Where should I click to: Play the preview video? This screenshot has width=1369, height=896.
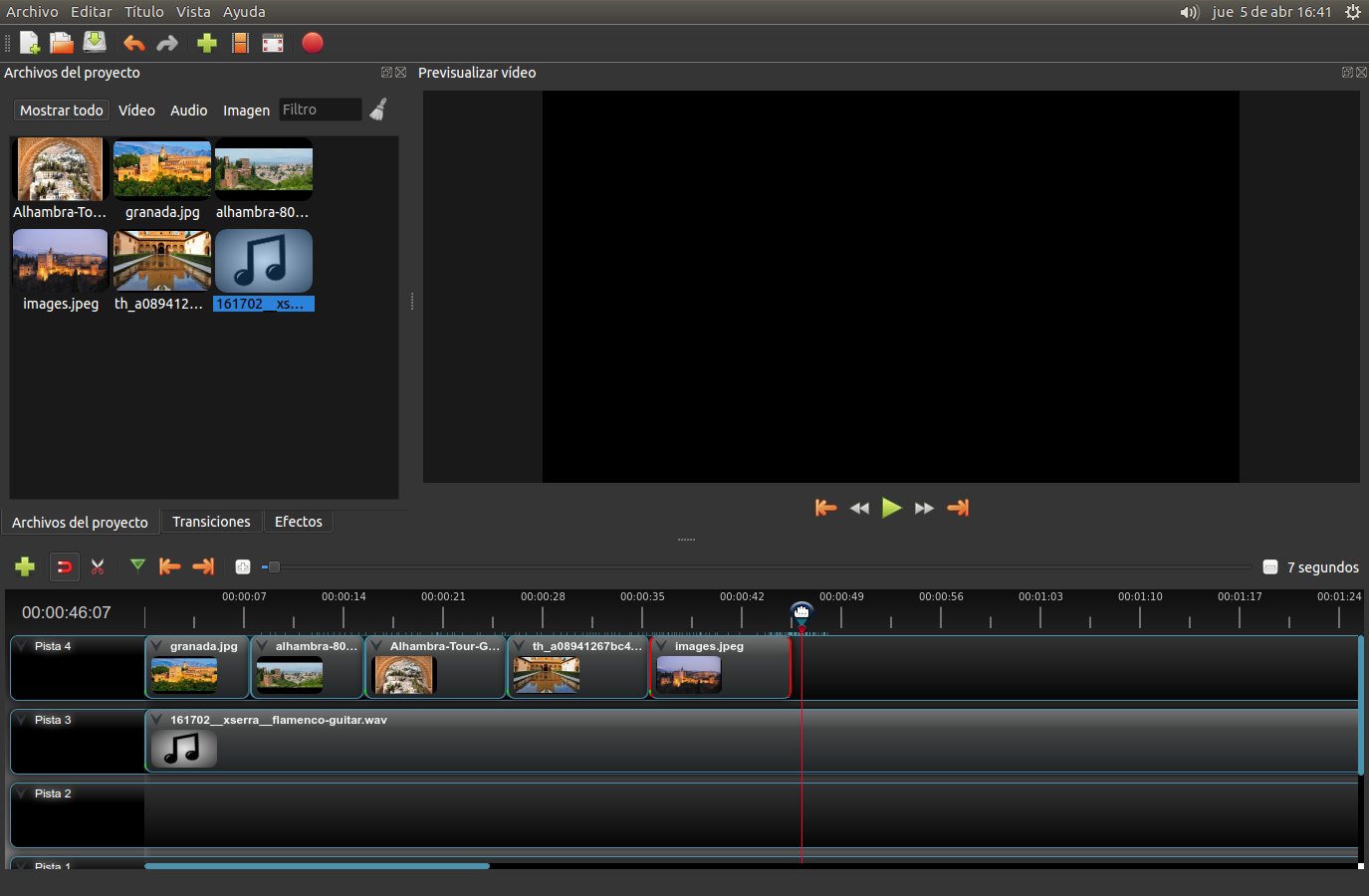point(892,508)
